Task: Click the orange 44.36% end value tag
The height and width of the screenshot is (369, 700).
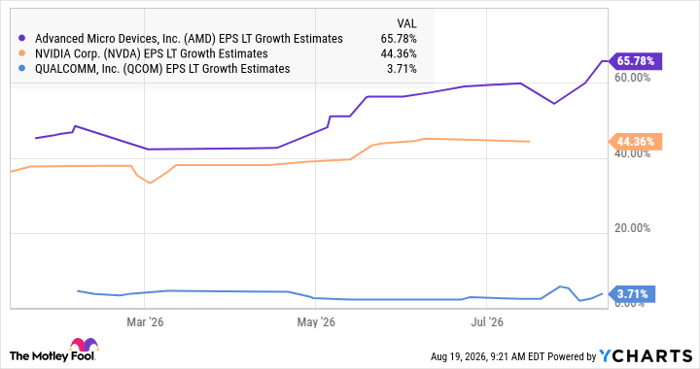Action: [635, 142]
